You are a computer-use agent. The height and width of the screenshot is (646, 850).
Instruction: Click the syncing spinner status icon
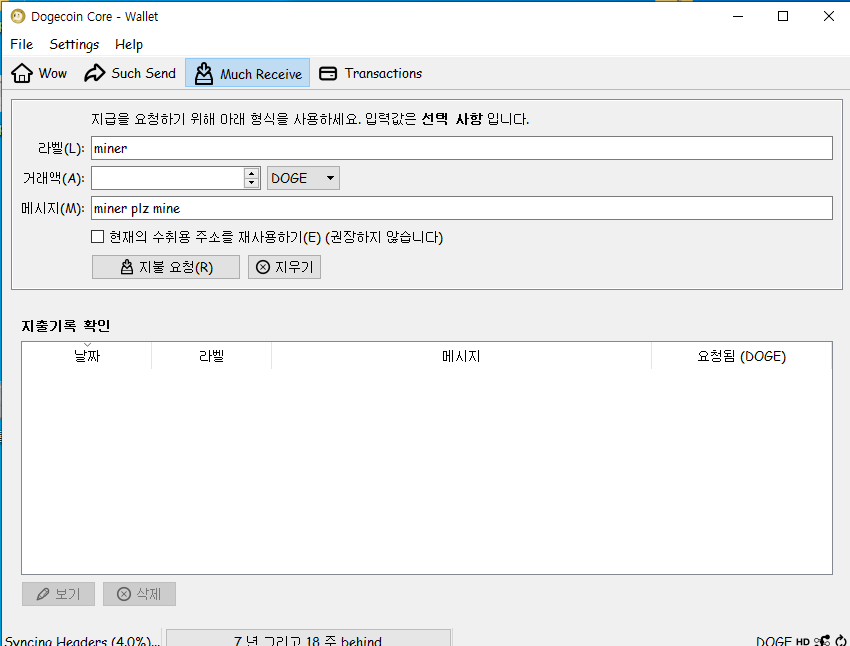[841, 641]
